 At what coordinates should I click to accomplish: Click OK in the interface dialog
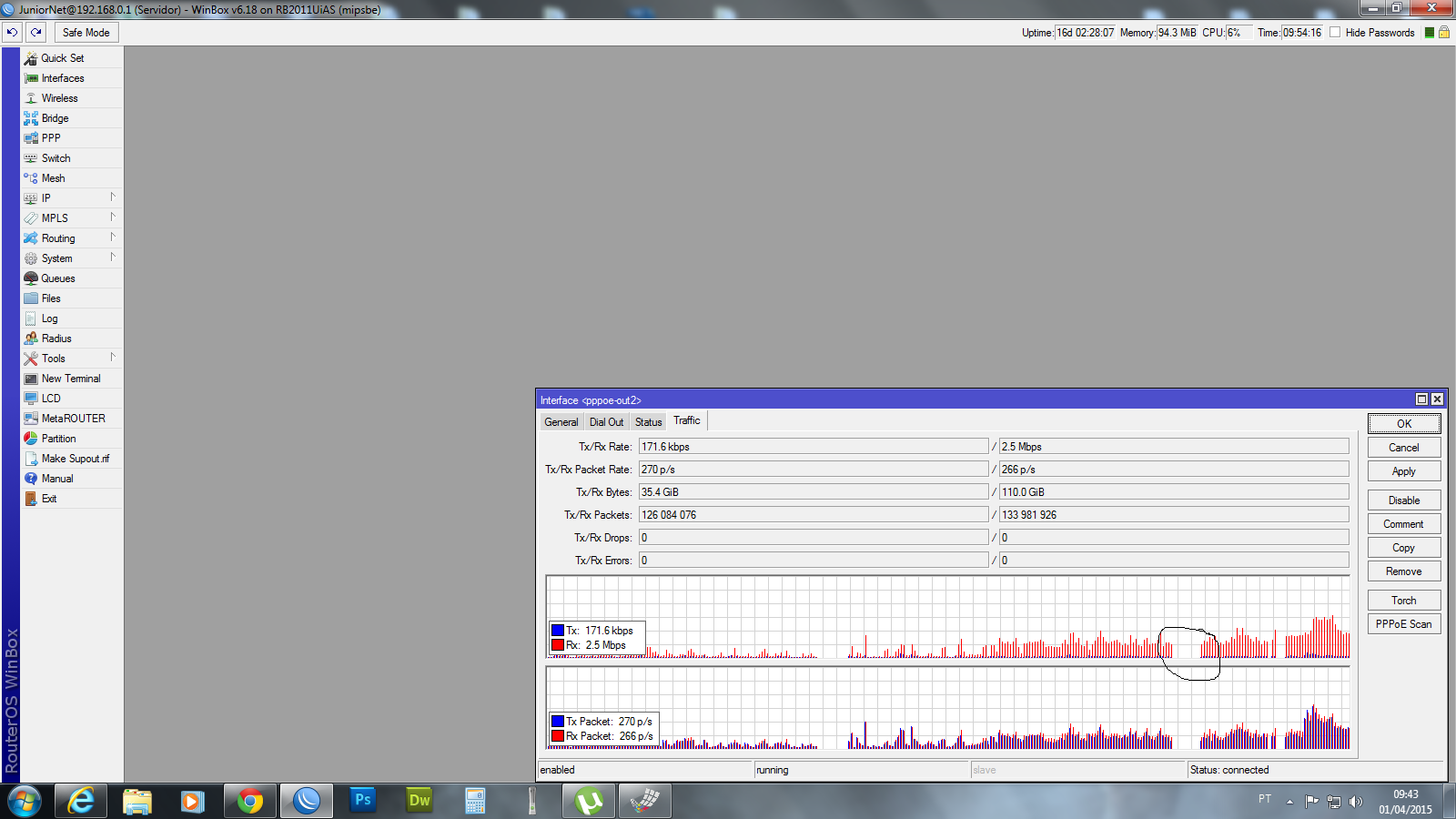1404,424
